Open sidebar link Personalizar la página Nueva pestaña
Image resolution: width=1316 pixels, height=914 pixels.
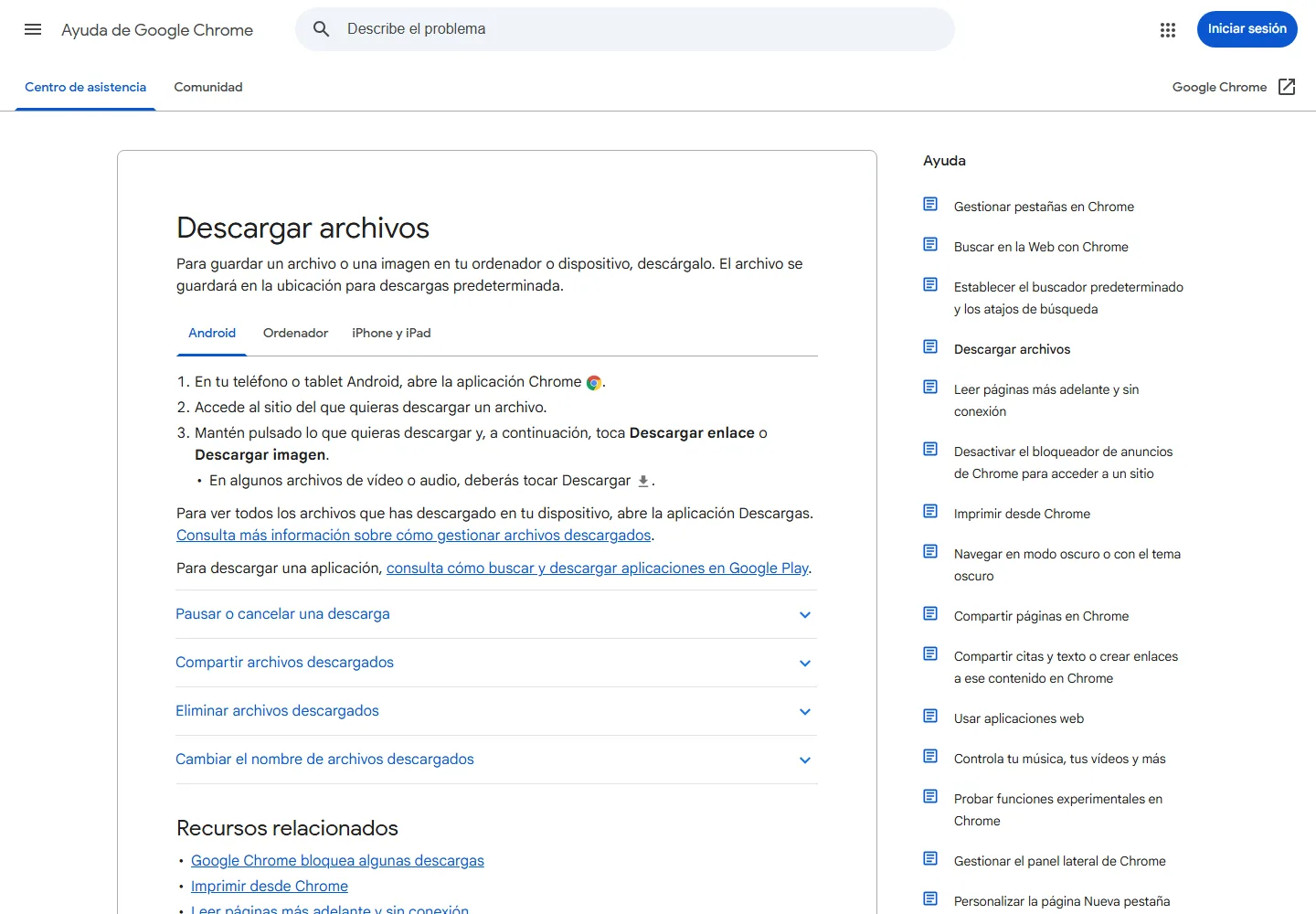pos(1062,901)
